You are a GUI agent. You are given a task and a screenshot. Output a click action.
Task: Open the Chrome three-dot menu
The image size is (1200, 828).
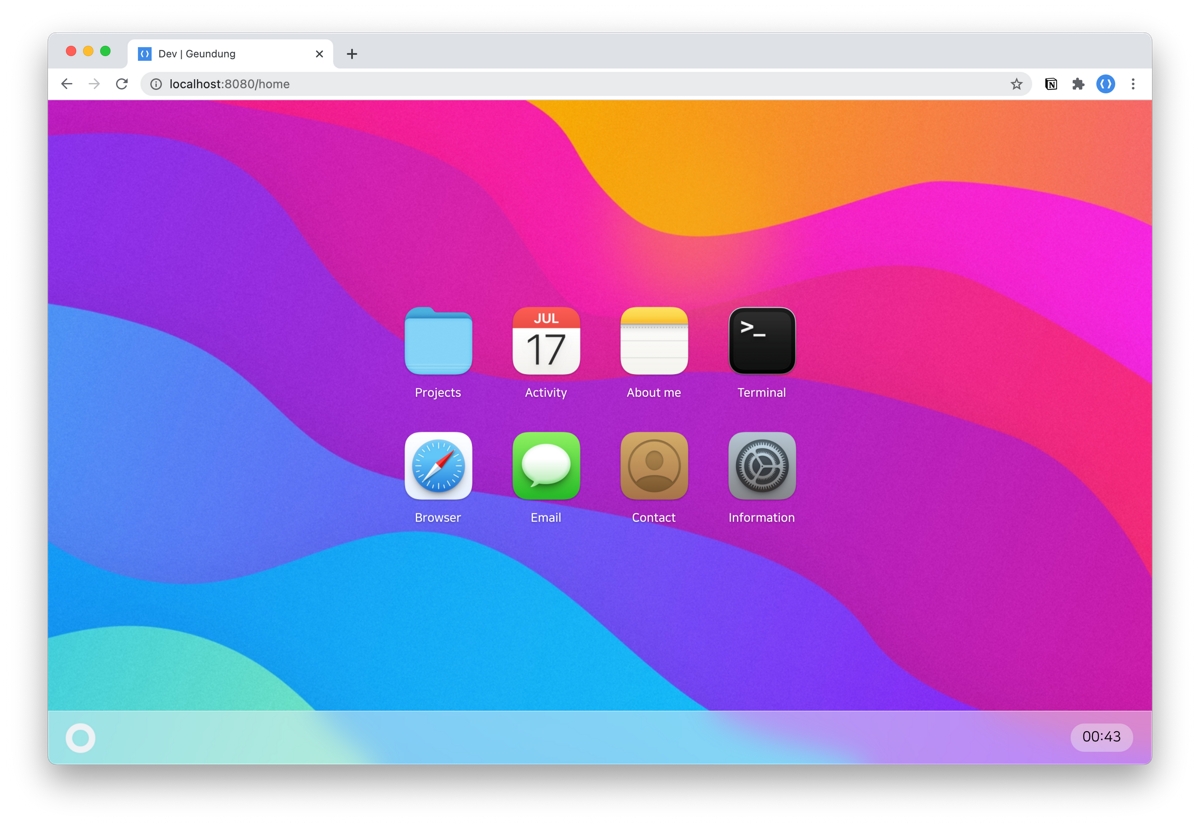coord(1133,84)
